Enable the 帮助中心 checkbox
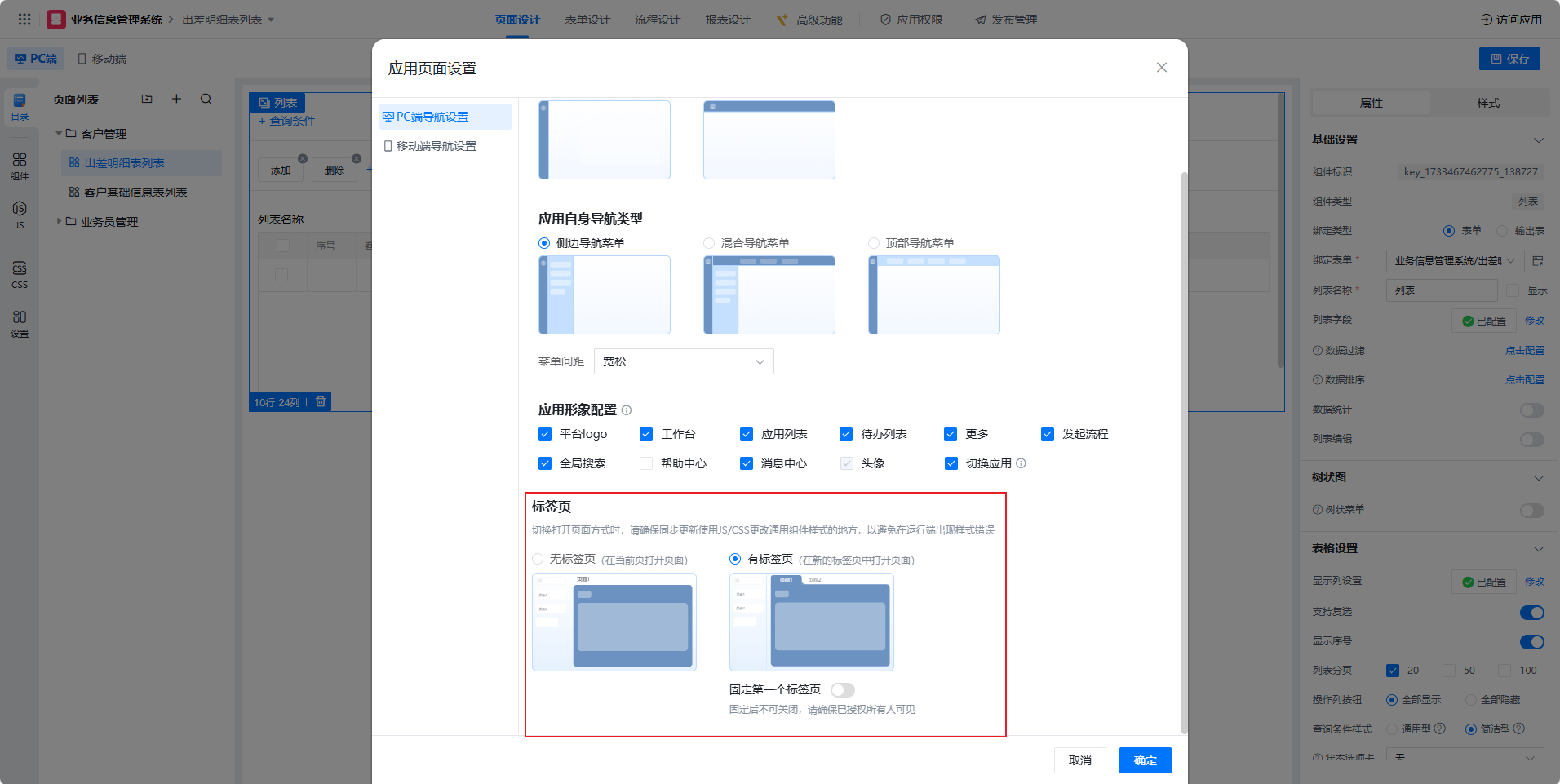 tap(646, 463)
